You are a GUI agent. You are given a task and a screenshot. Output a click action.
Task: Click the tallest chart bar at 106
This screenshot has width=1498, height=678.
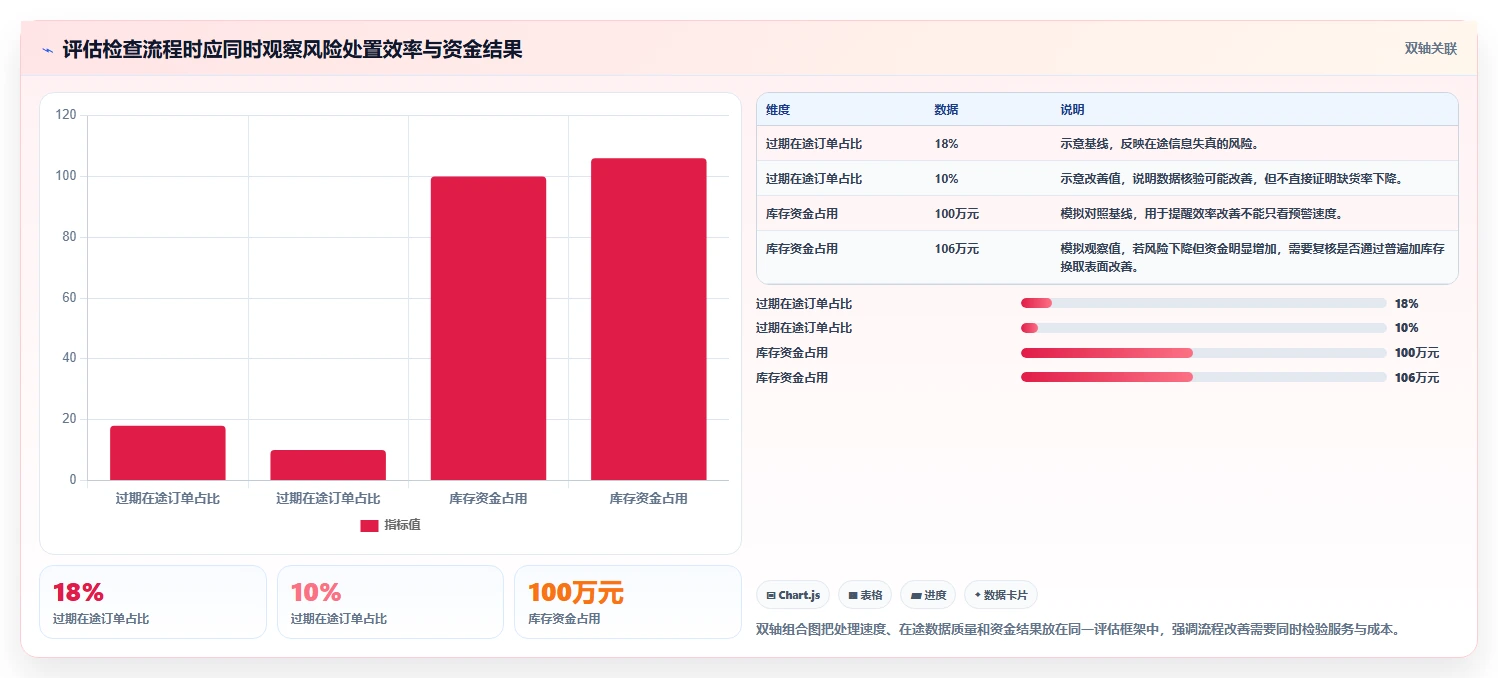click(649, 319)
